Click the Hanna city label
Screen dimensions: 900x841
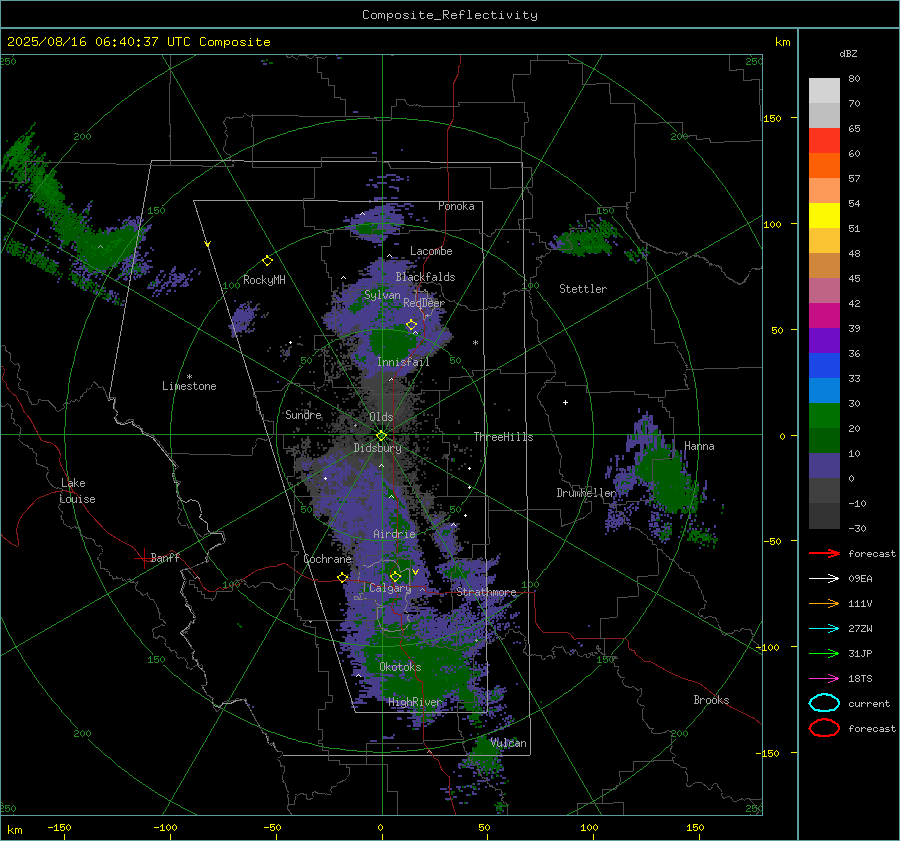[699, 446]
